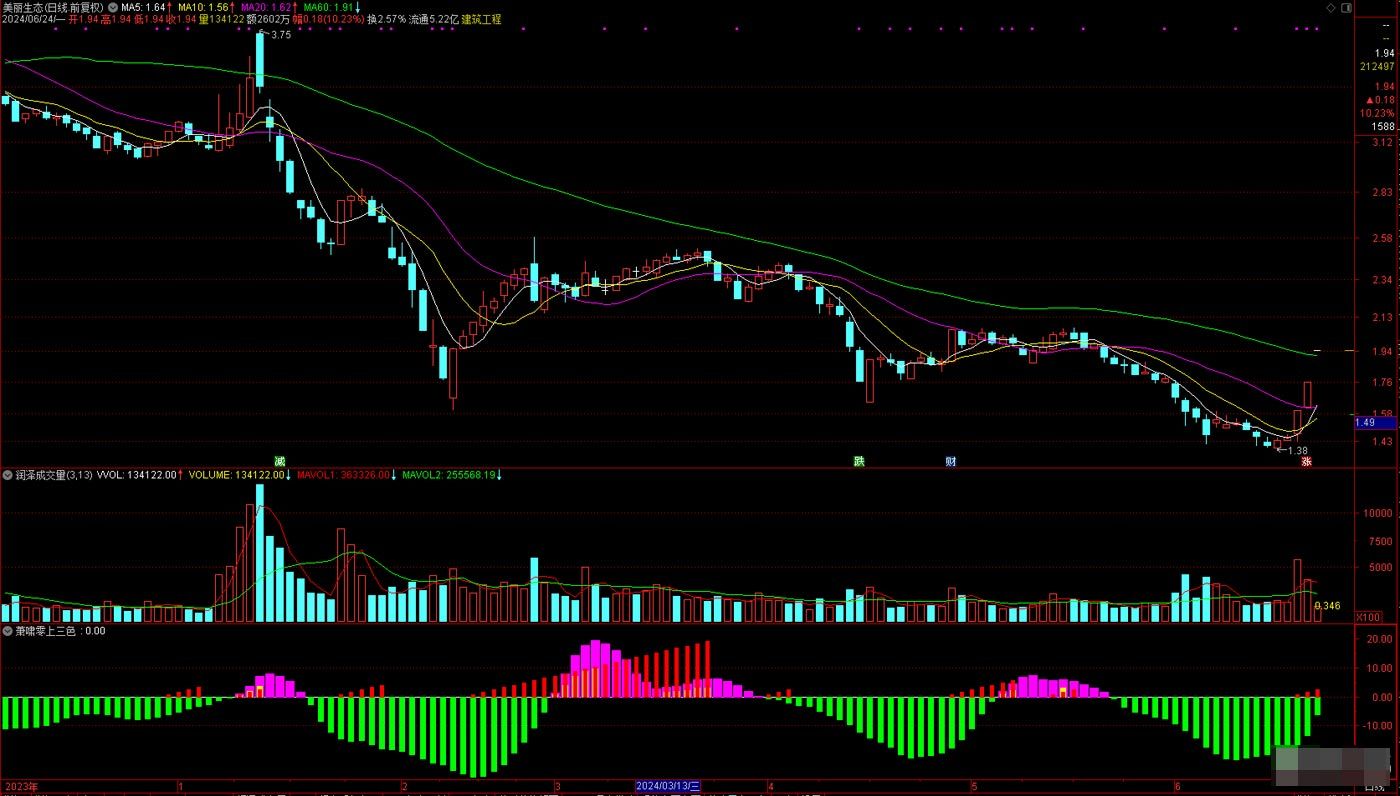Expand the 润泽成交量 indicator dropdown arrow
1400x796 pixels.
click(x=7, y=475)
